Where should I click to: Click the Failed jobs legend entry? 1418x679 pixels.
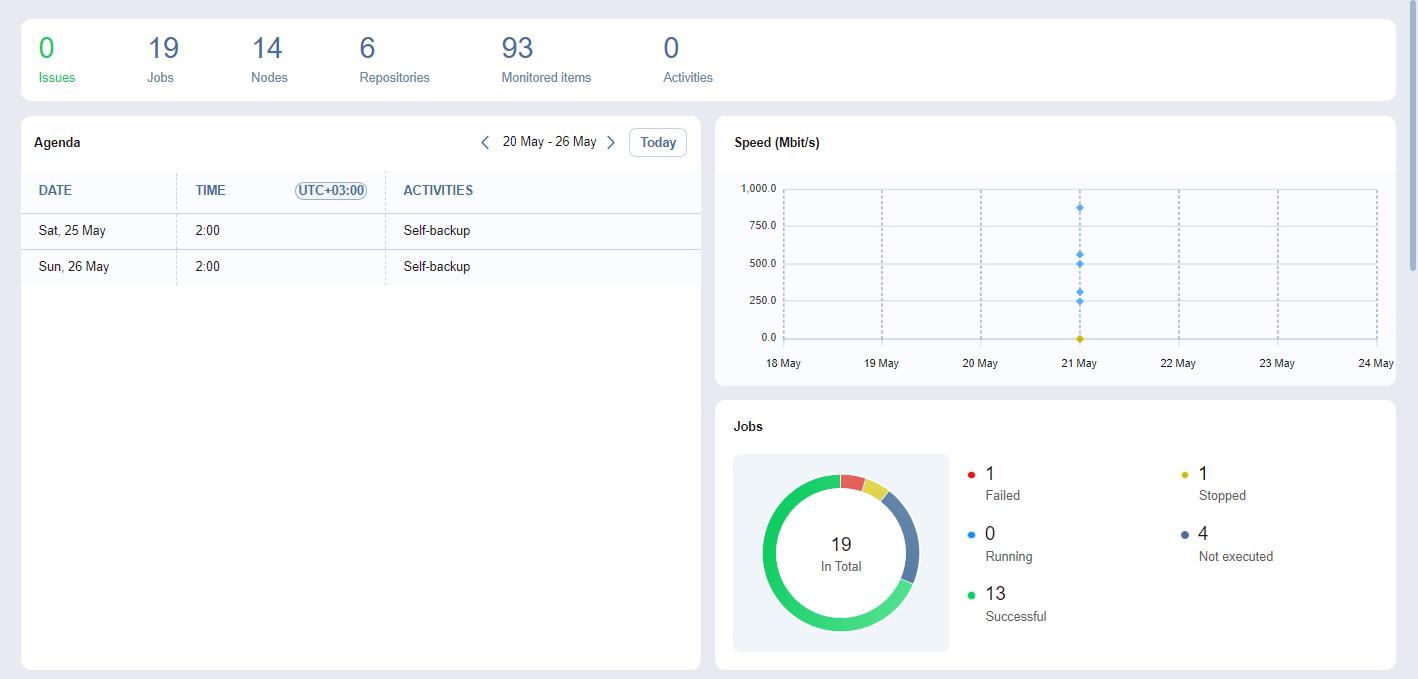click(x=1002, y=484)
